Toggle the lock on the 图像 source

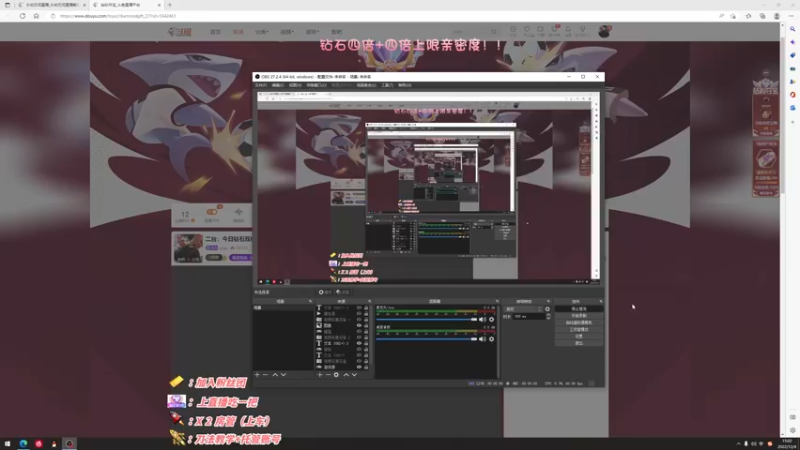[x=366, y=326]
